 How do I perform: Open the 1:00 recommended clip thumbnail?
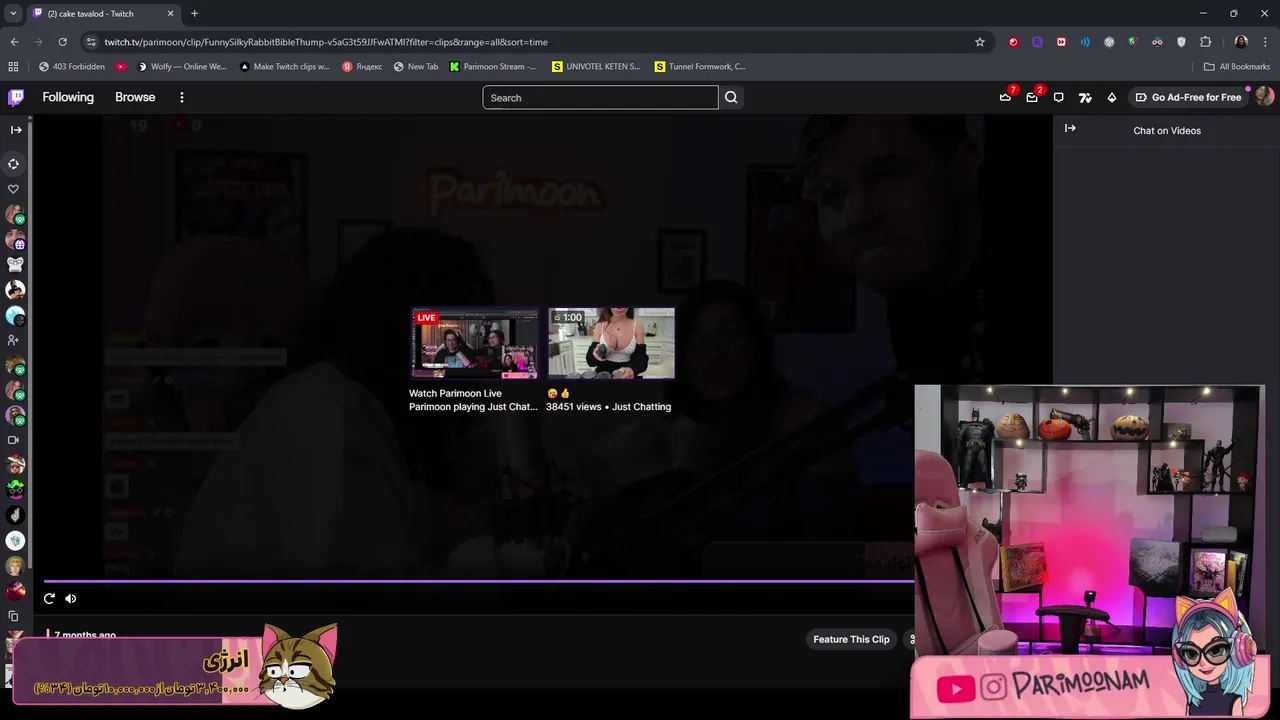point(611,343)
